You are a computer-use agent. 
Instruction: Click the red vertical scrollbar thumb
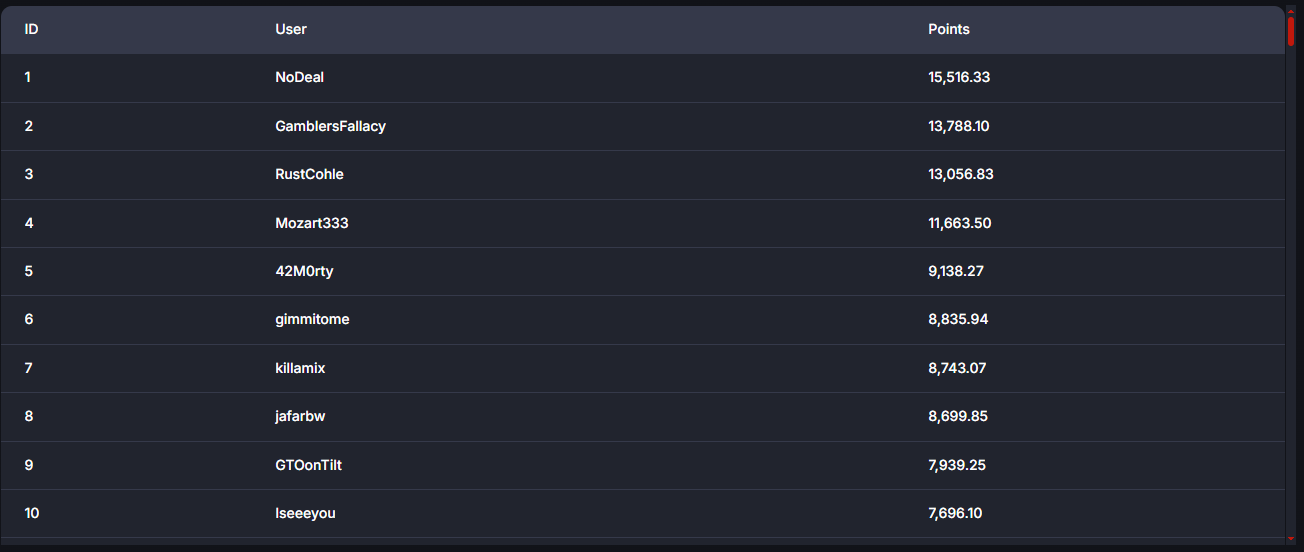point(1291,30)
